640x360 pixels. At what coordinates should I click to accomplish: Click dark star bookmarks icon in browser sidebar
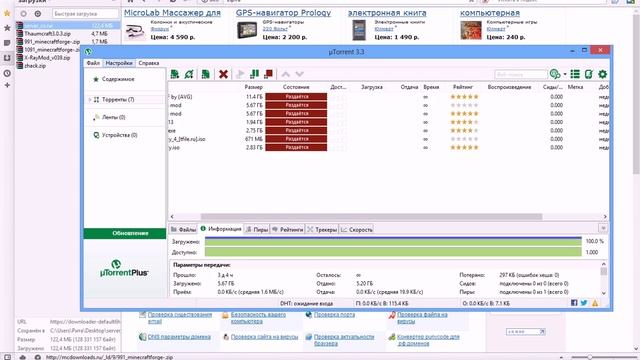click(x=7, y=28)
